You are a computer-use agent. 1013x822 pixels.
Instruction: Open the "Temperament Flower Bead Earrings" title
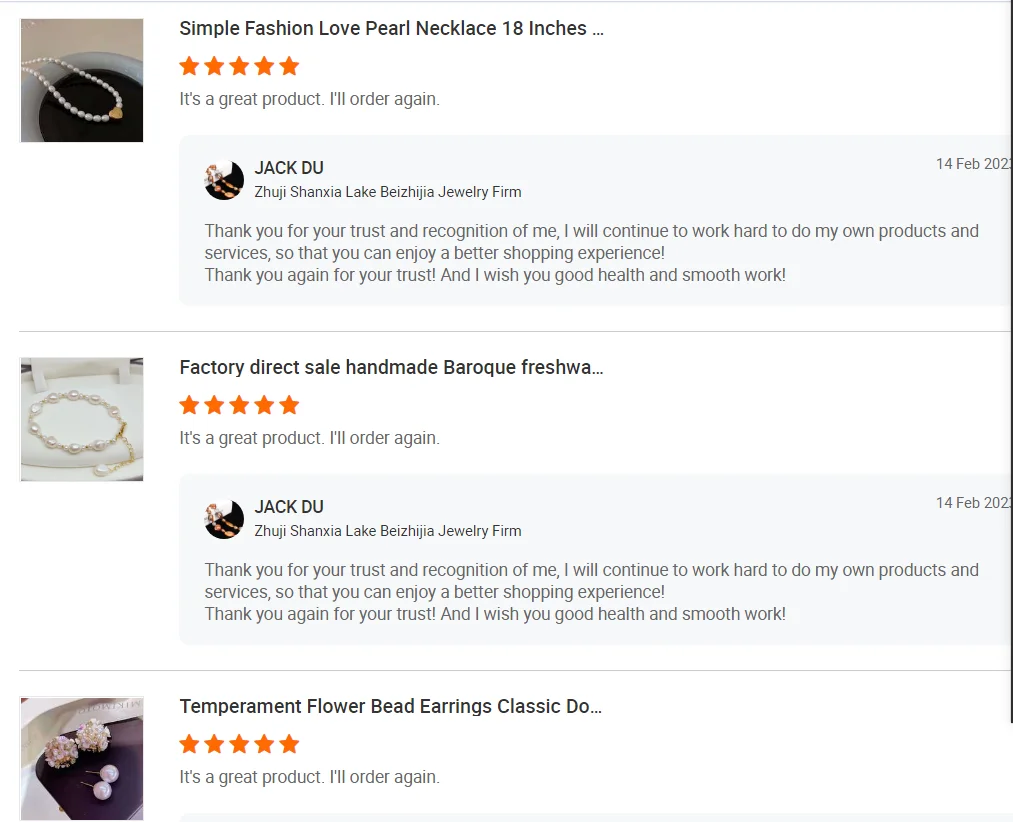point(390,706)
